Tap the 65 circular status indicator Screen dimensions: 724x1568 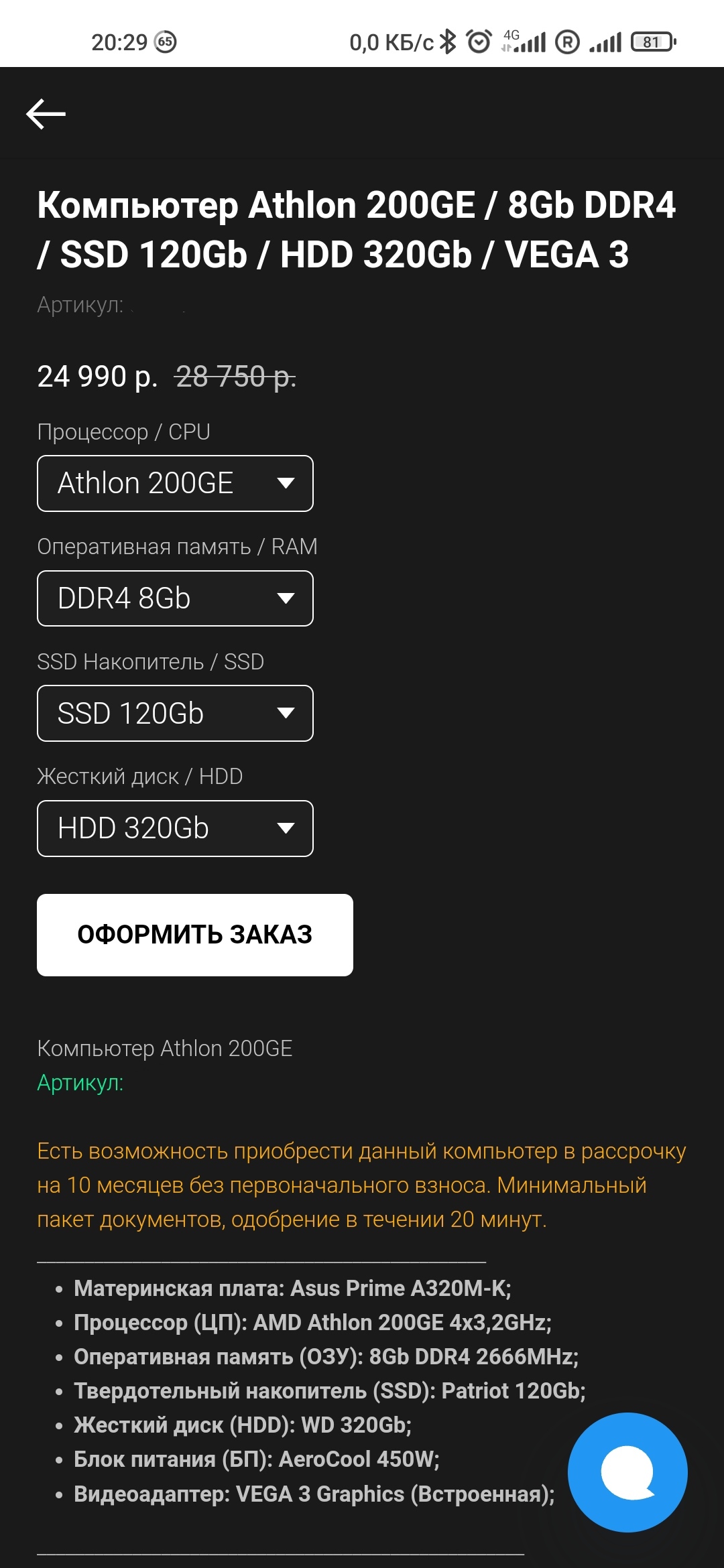[166, 42]
